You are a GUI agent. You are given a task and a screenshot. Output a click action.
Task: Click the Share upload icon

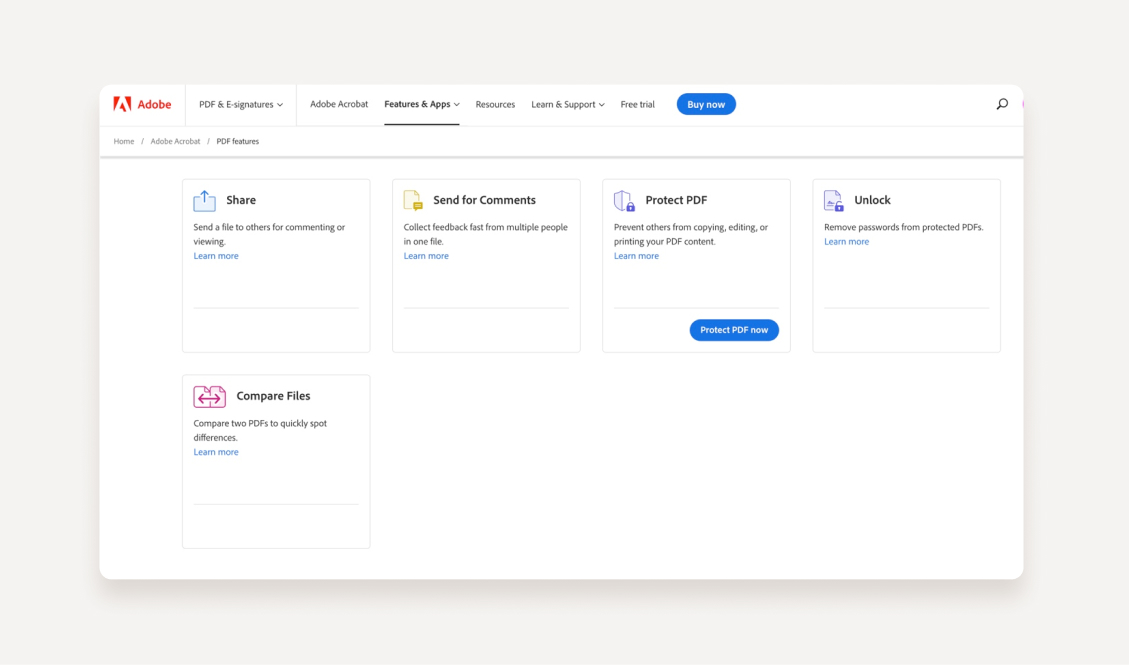point(204,201)
